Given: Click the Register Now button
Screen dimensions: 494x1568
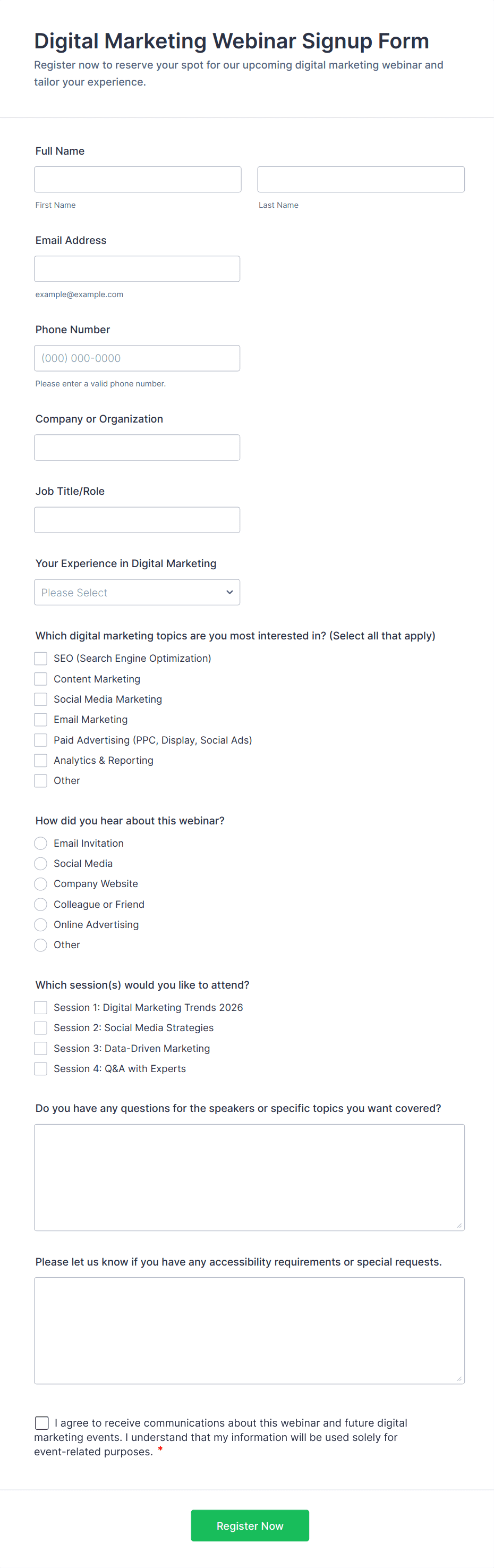Looking at the screenshot, I should click(250, 1525).
